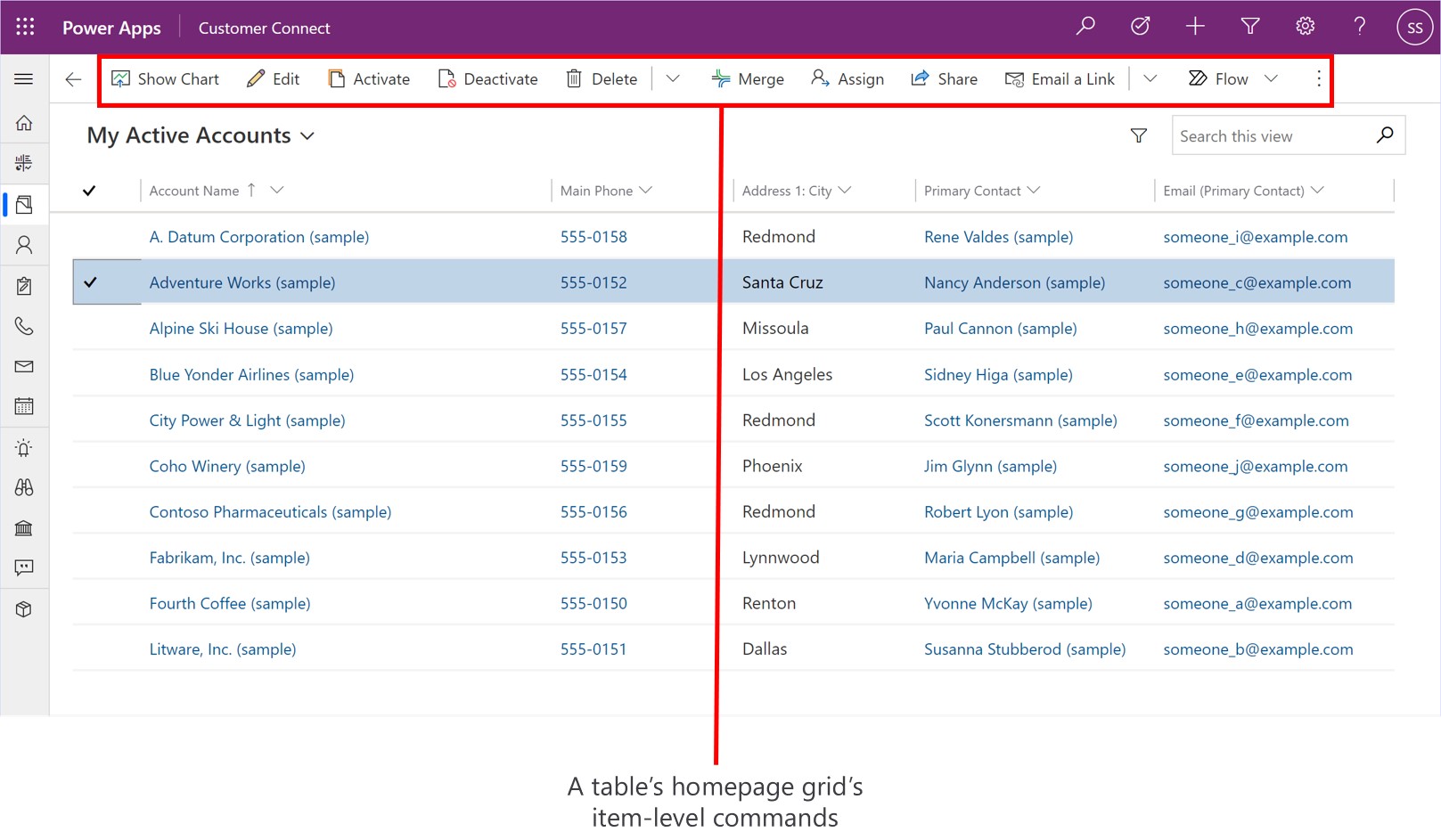
Task: Deselect the Adventure Works row checkbox
Action: click(x=90, y=282)
